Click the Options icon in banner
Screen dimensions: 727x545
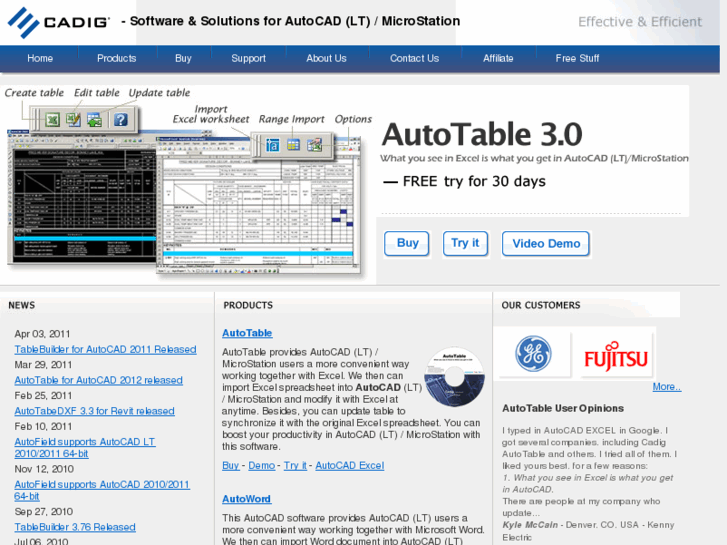click(314, 145)
